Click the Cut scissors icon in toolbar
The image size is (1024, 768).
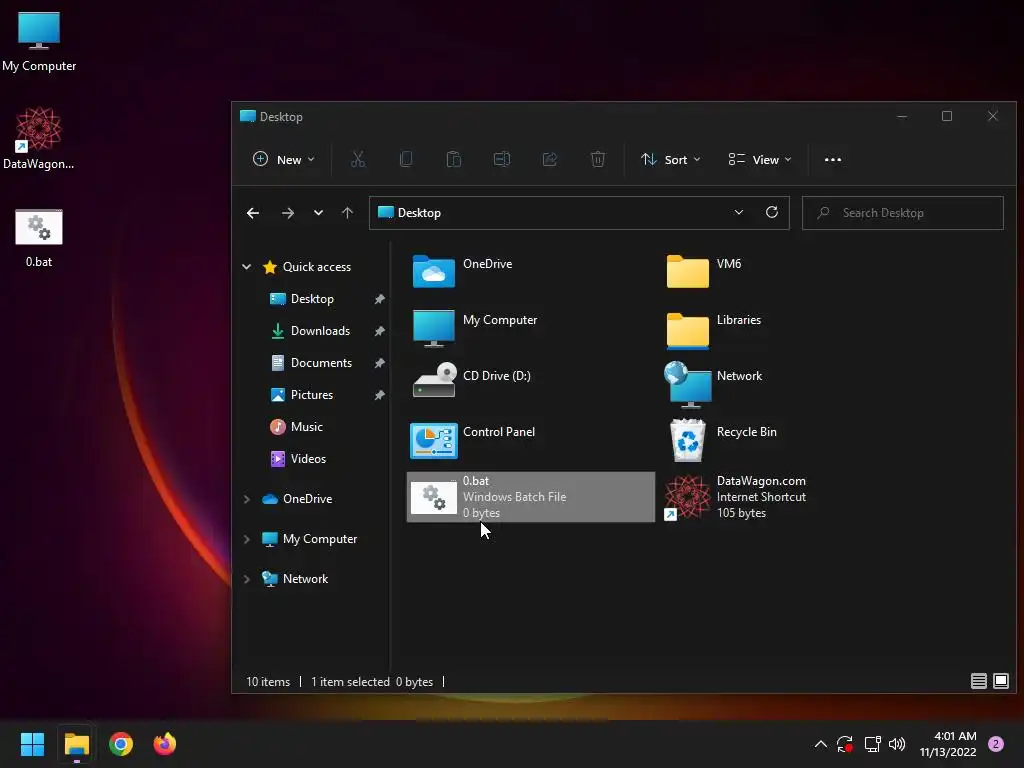coord(358,159)
